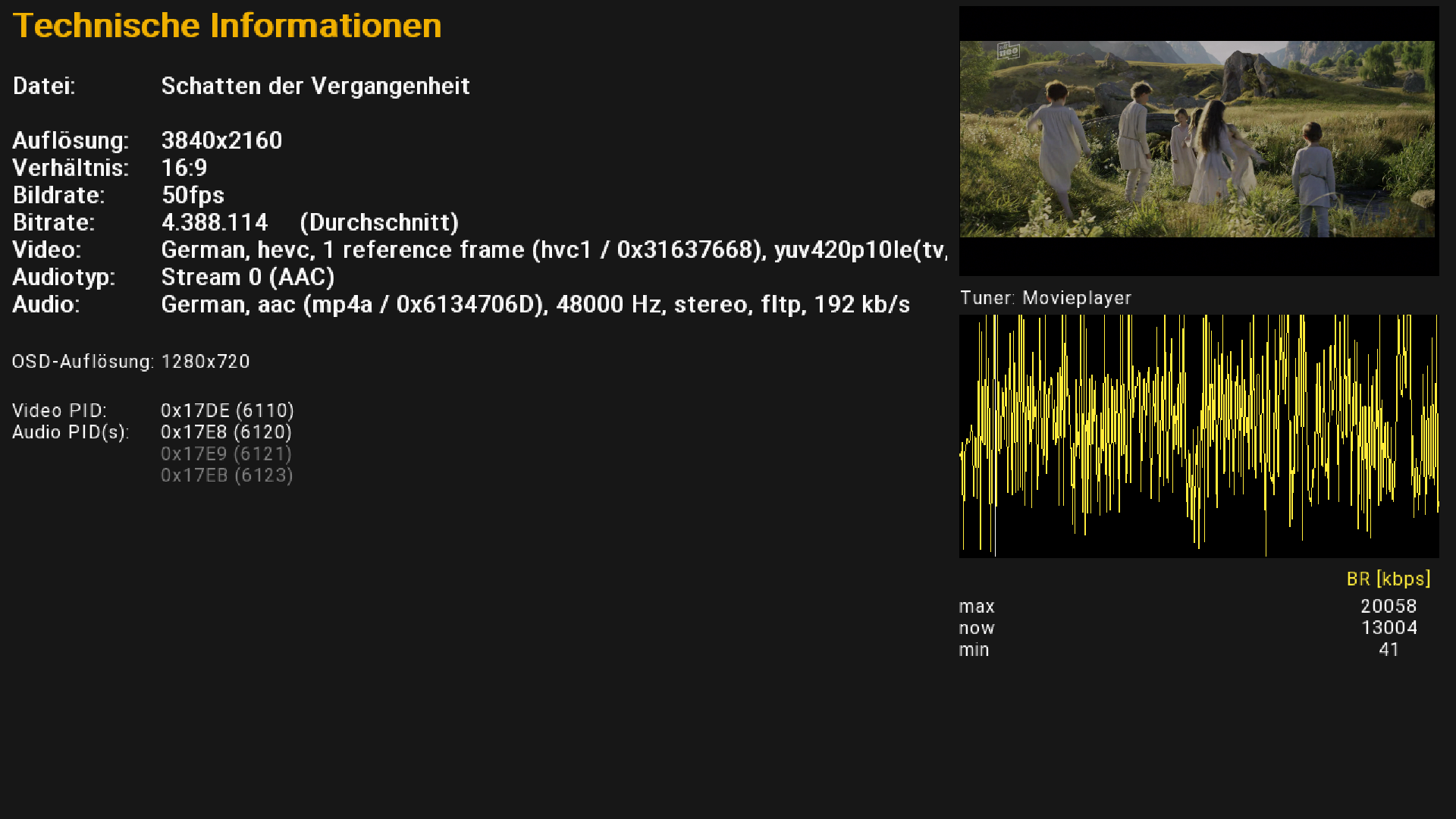Click the Tuner: Movieplayer label
The width and height of the screenshot is (1456, 819).
pos(1045,298)
